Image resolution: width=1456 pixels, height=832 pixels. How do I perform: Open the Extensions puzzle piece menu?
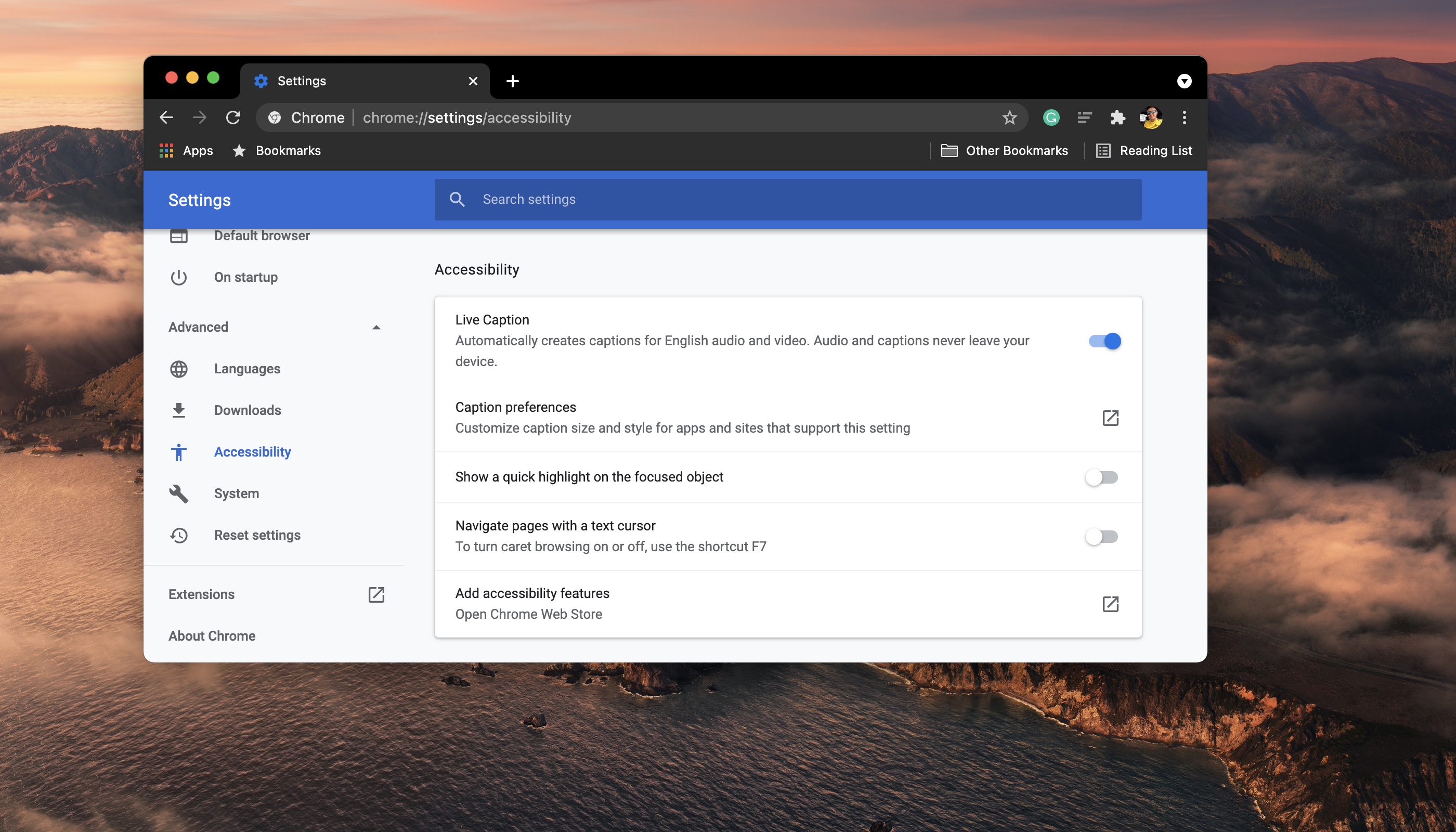tap(1117, 118)
